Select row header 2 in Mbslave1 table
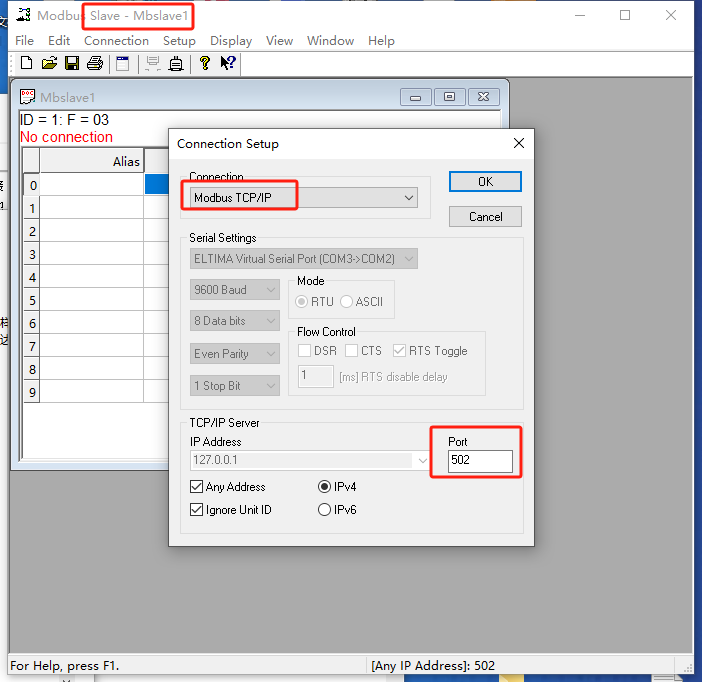702x682 pixels. (32, 232)
